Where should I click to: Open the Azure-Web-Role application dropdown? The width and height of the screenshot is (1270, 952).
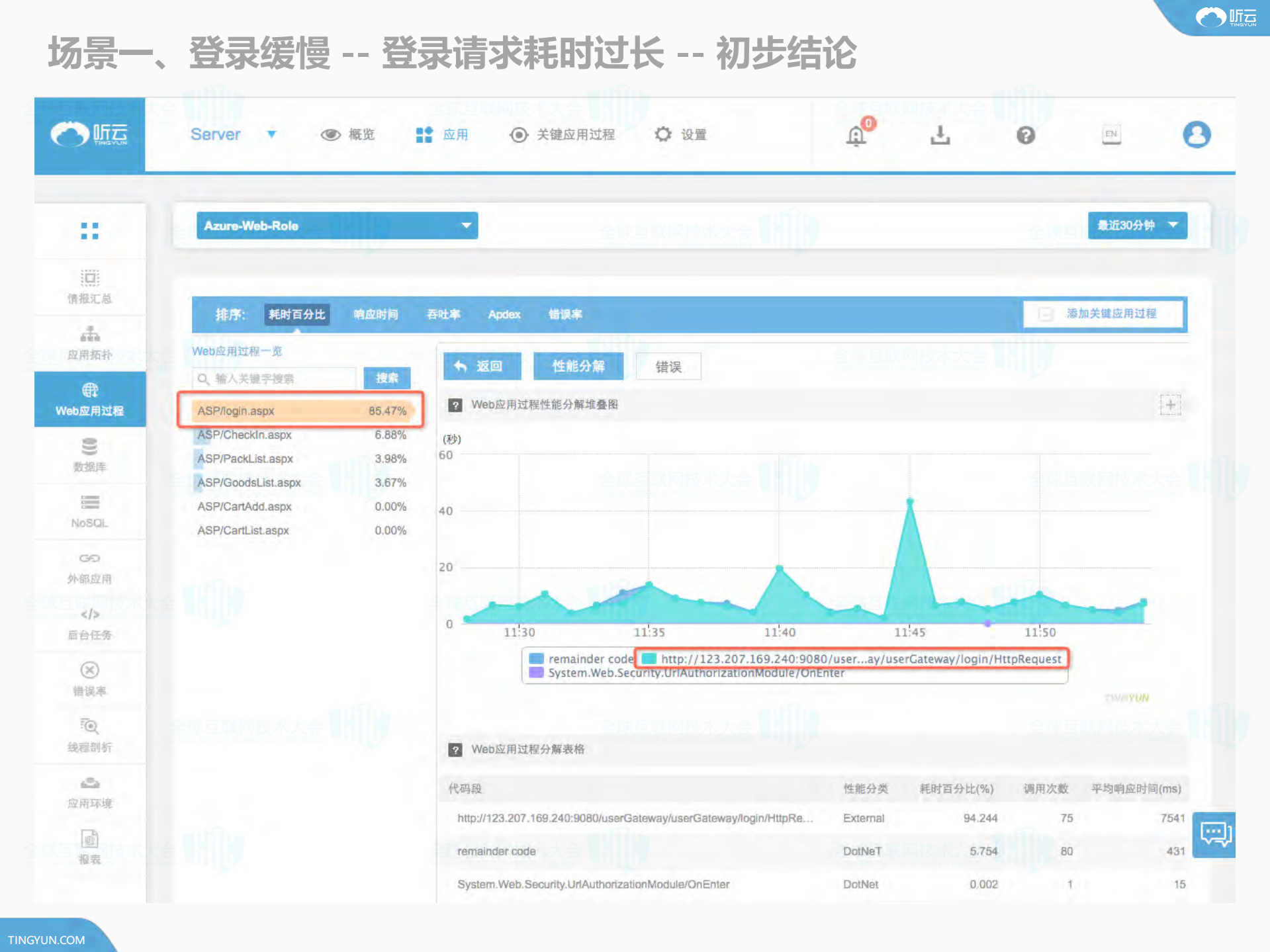(x=336, y=226)
